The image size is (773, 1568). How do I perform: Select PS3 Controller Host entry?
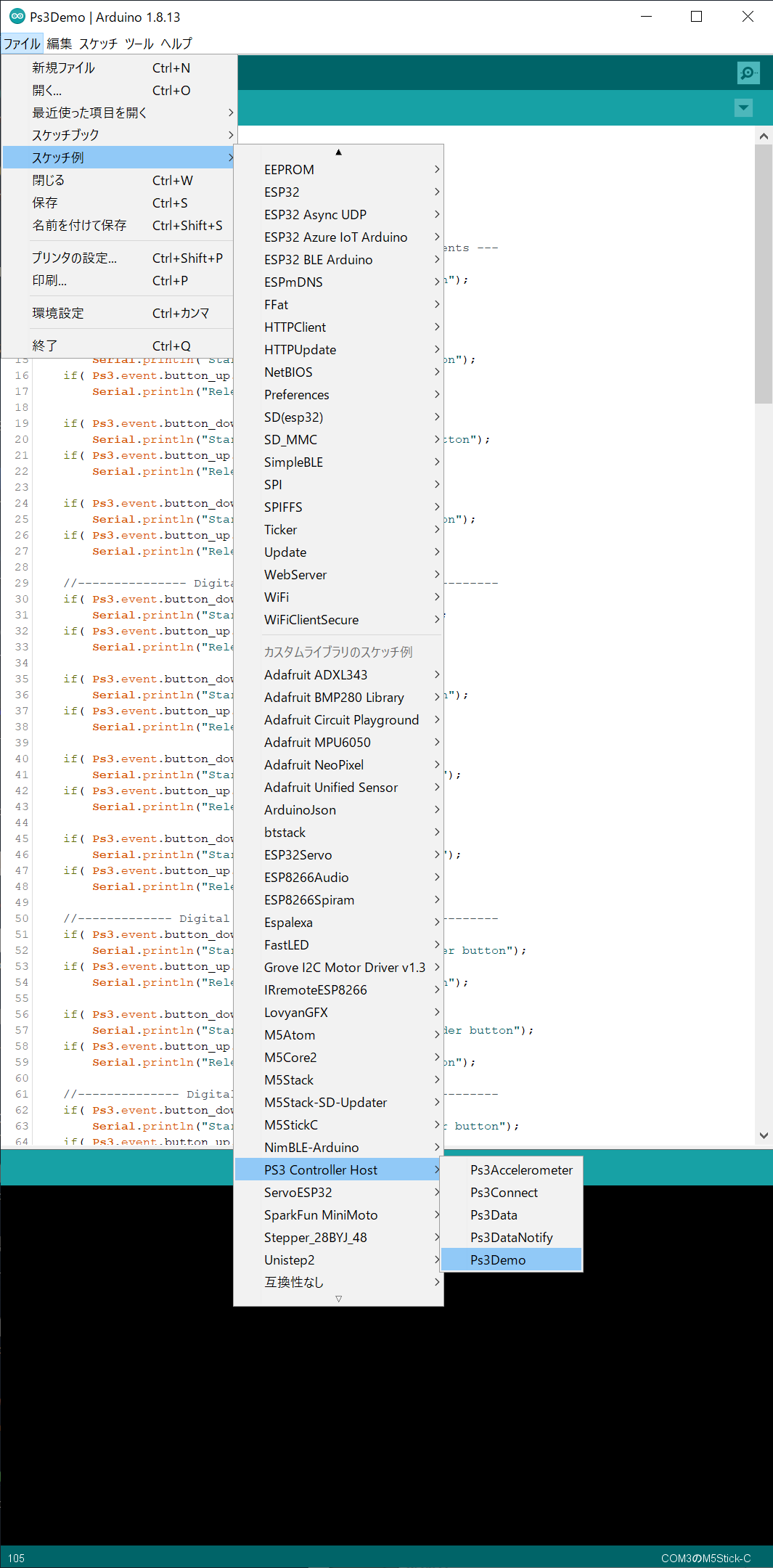338,1169
